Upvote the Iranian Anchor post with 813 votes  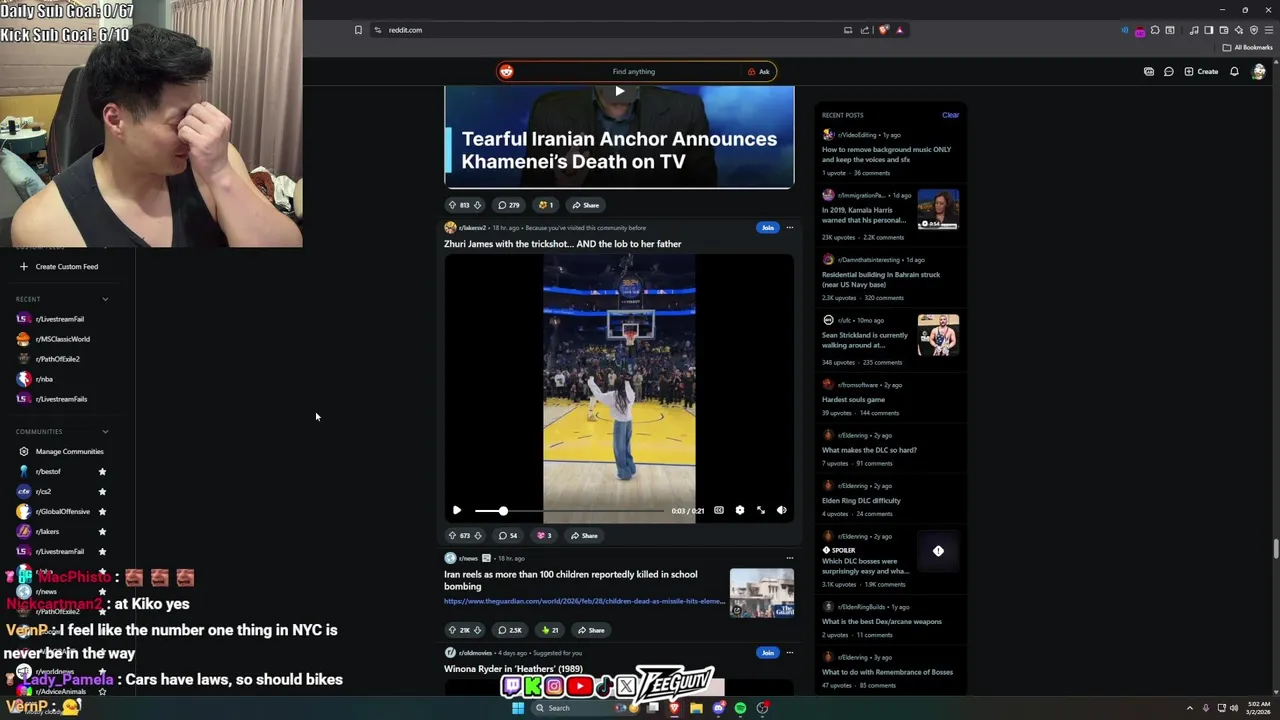click(452, 205)
